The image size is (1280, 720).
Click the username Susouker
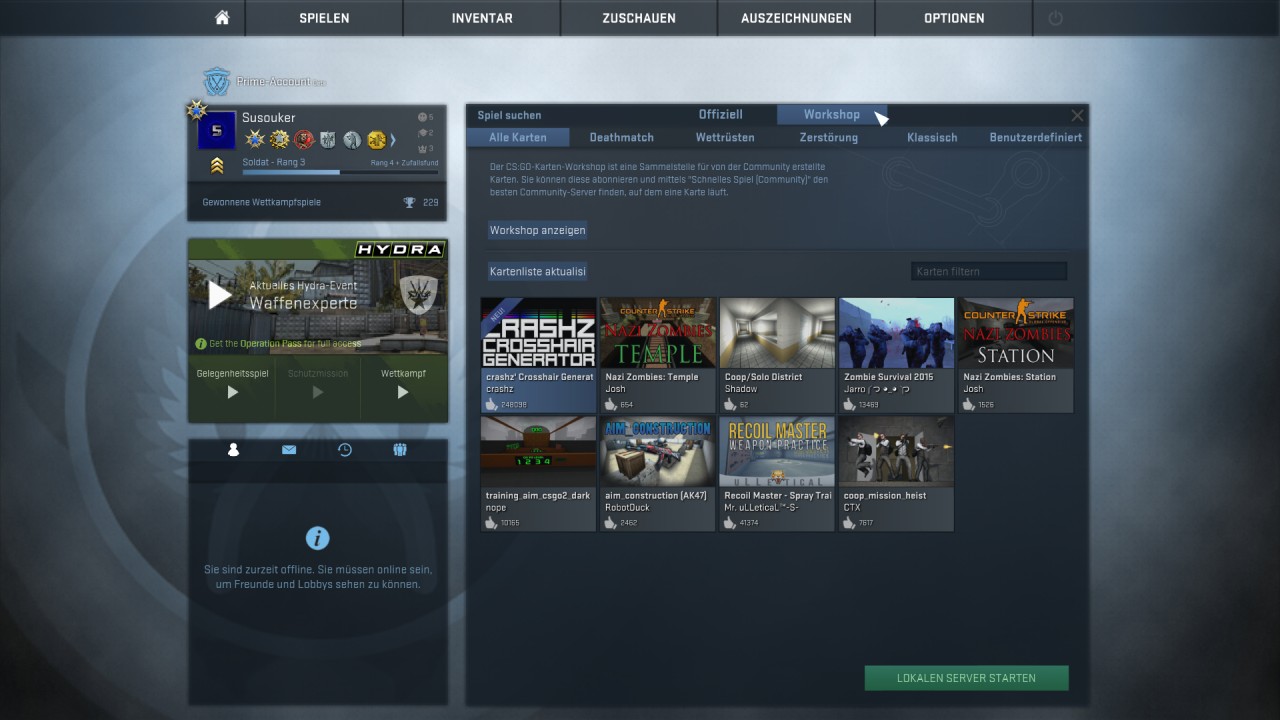click(x=268, y=117)
